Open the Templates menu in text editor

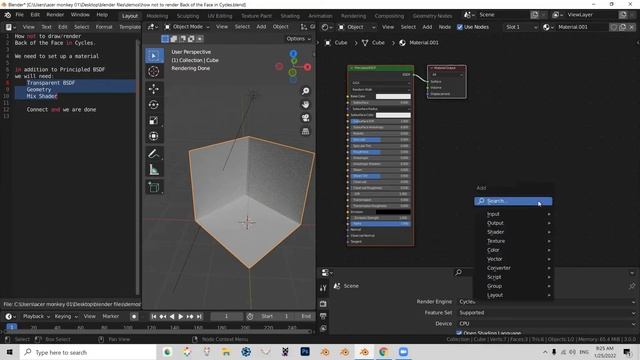click(x=130, y=27)
